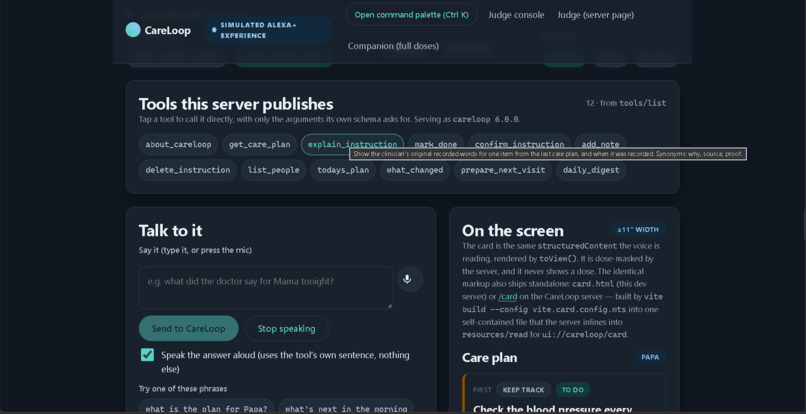Click the PAPA badge on Care plan

650,357
